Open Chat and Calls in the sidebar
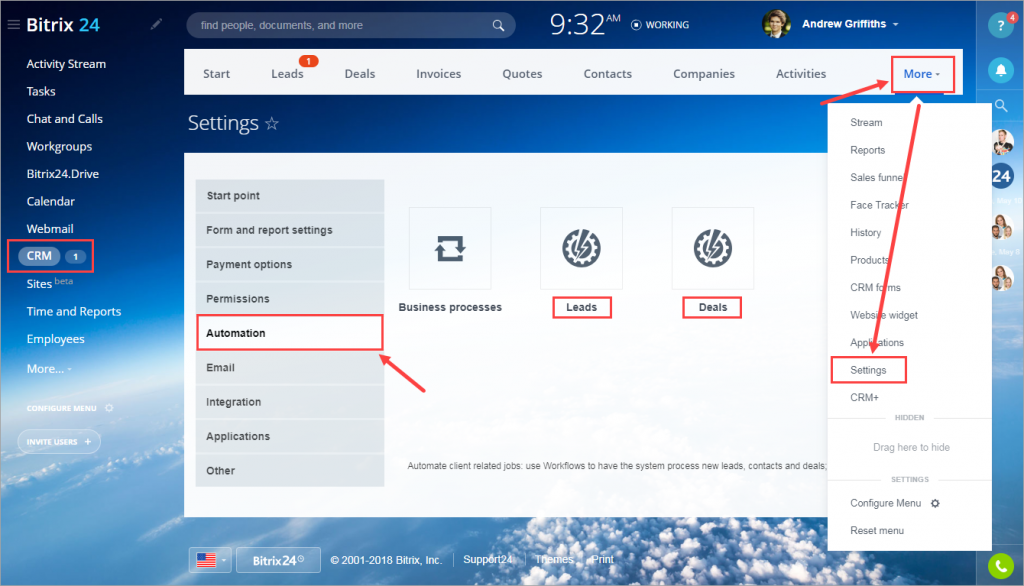 pos(65,119)
